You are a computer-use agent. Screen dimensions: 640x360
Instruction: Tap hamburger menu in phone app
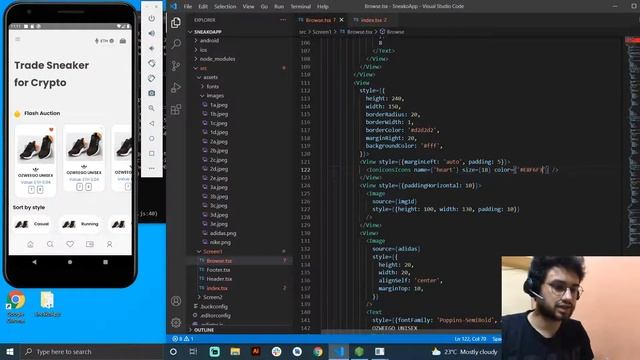[18, 40]
